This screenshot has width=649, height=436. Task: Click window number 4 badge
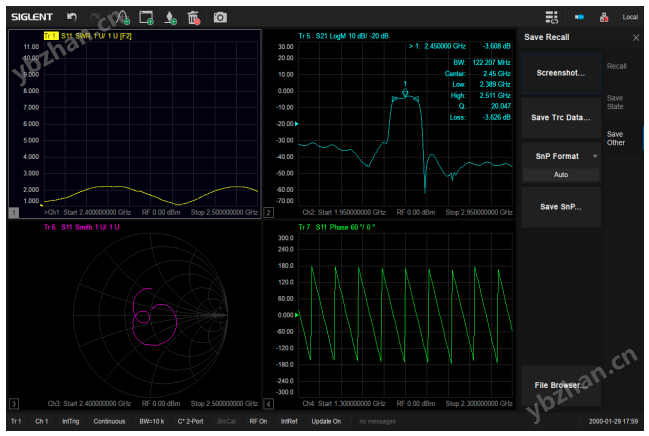click(268, 404)
